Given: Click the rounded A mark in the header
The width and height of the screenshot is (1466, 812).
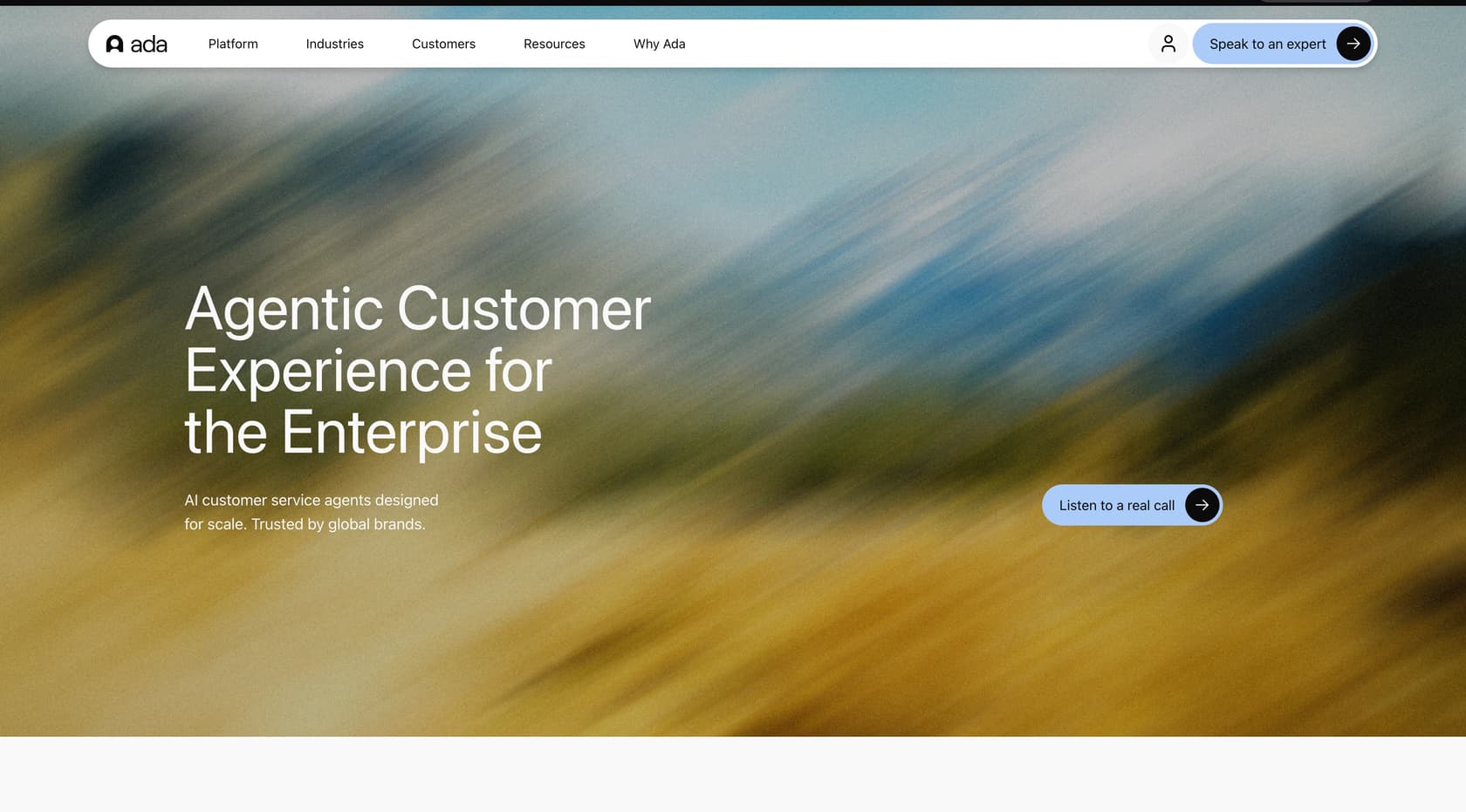Looking at the screenshot, I should pos(114,44).
